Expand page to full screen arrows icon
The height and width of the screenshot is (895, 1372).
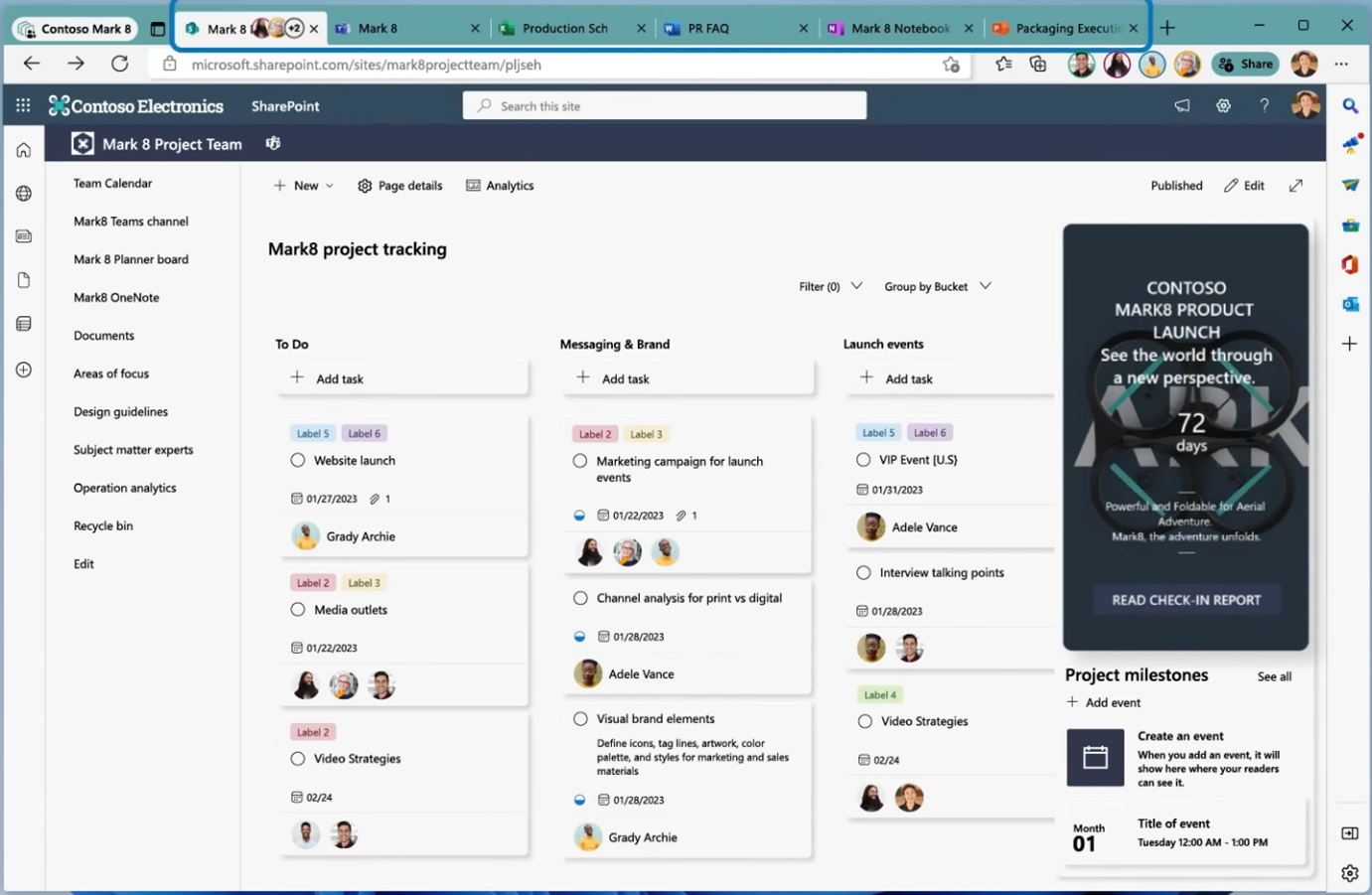point(1296,186)
